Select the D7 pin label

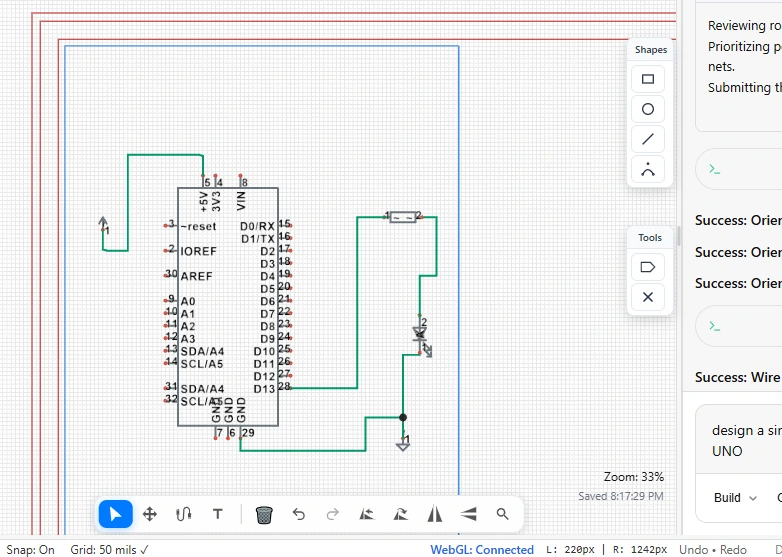click(267, 314)
